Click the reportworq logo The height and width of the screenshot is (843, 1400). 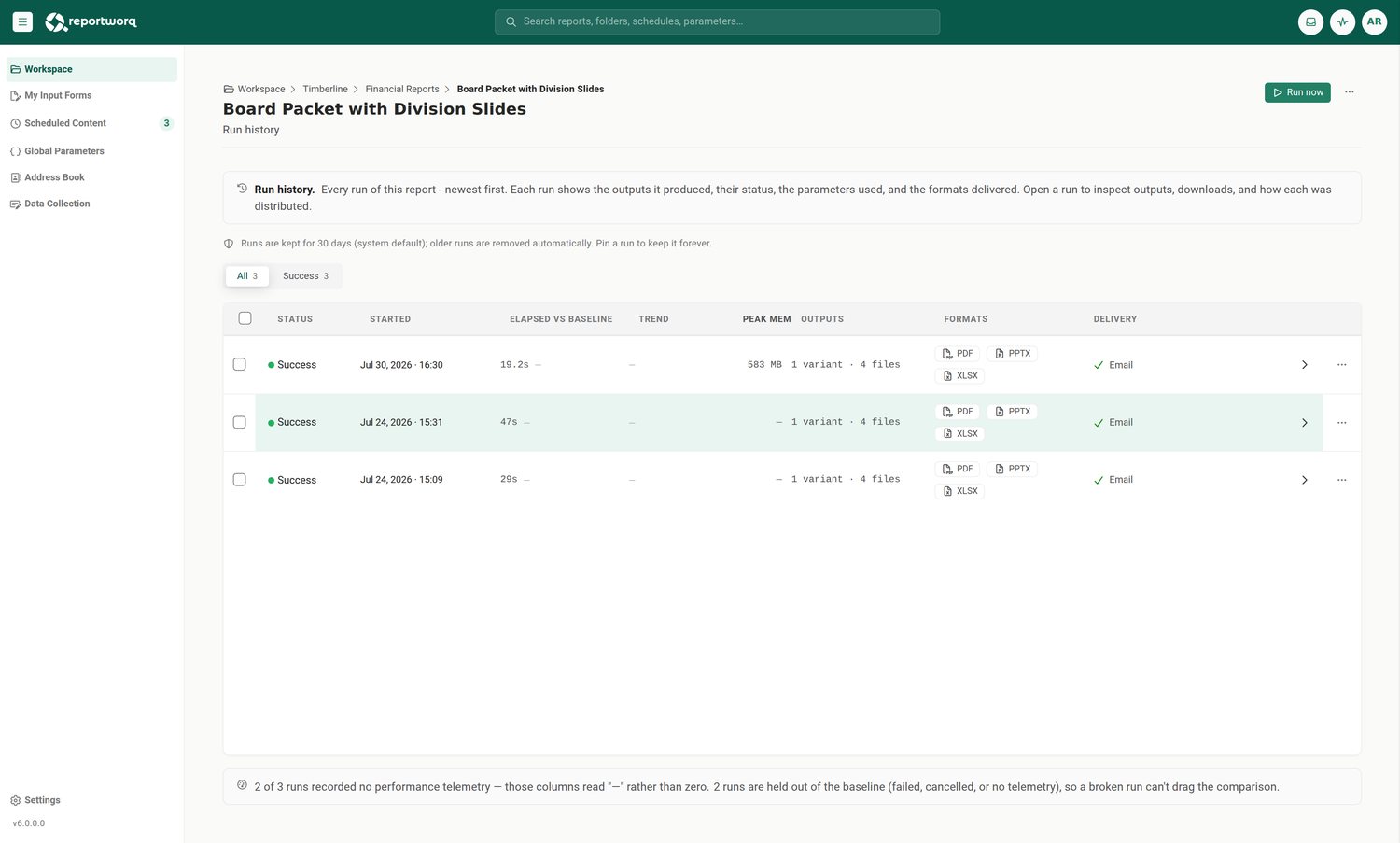click(x=91, y=21)
